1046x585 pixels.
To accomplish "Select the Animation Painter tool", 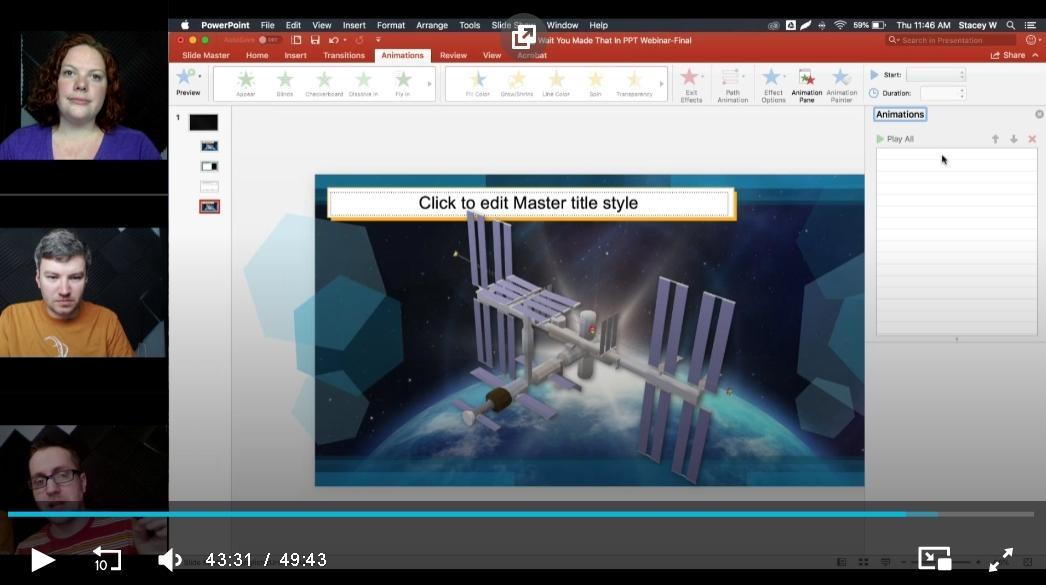I will [841, 85].
